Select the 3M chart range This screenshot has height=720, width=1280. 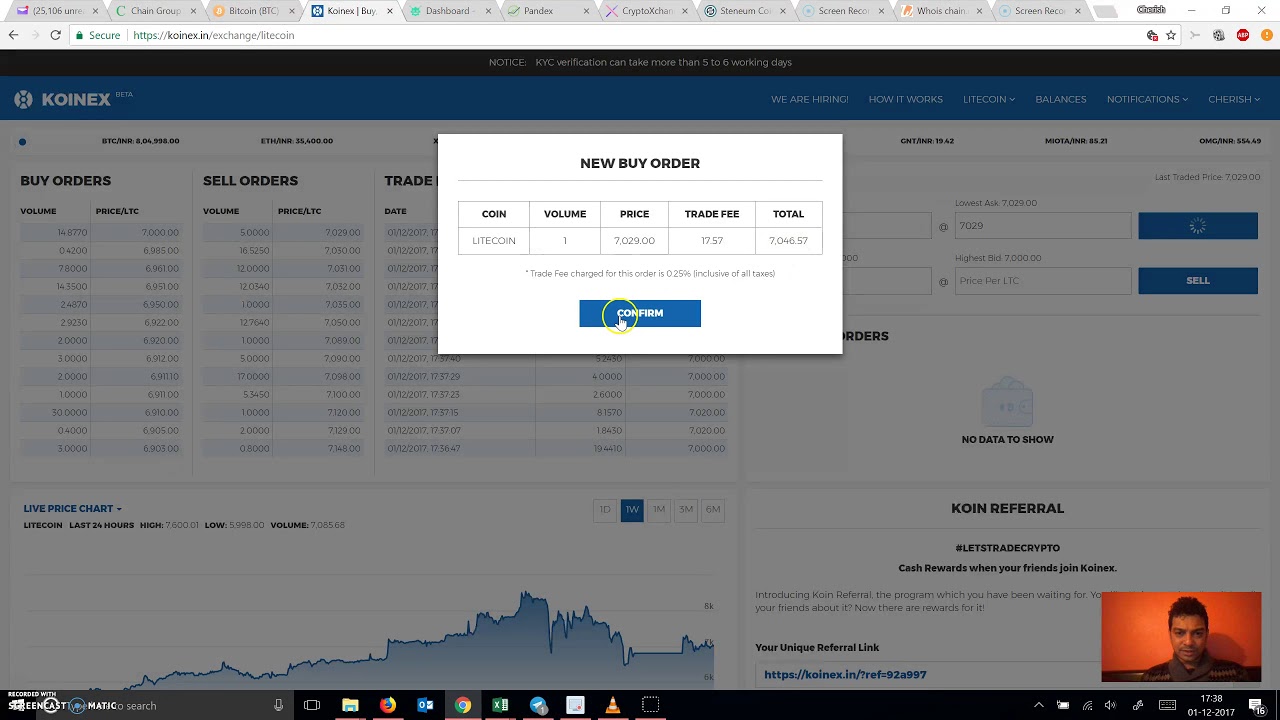[686, 509]
